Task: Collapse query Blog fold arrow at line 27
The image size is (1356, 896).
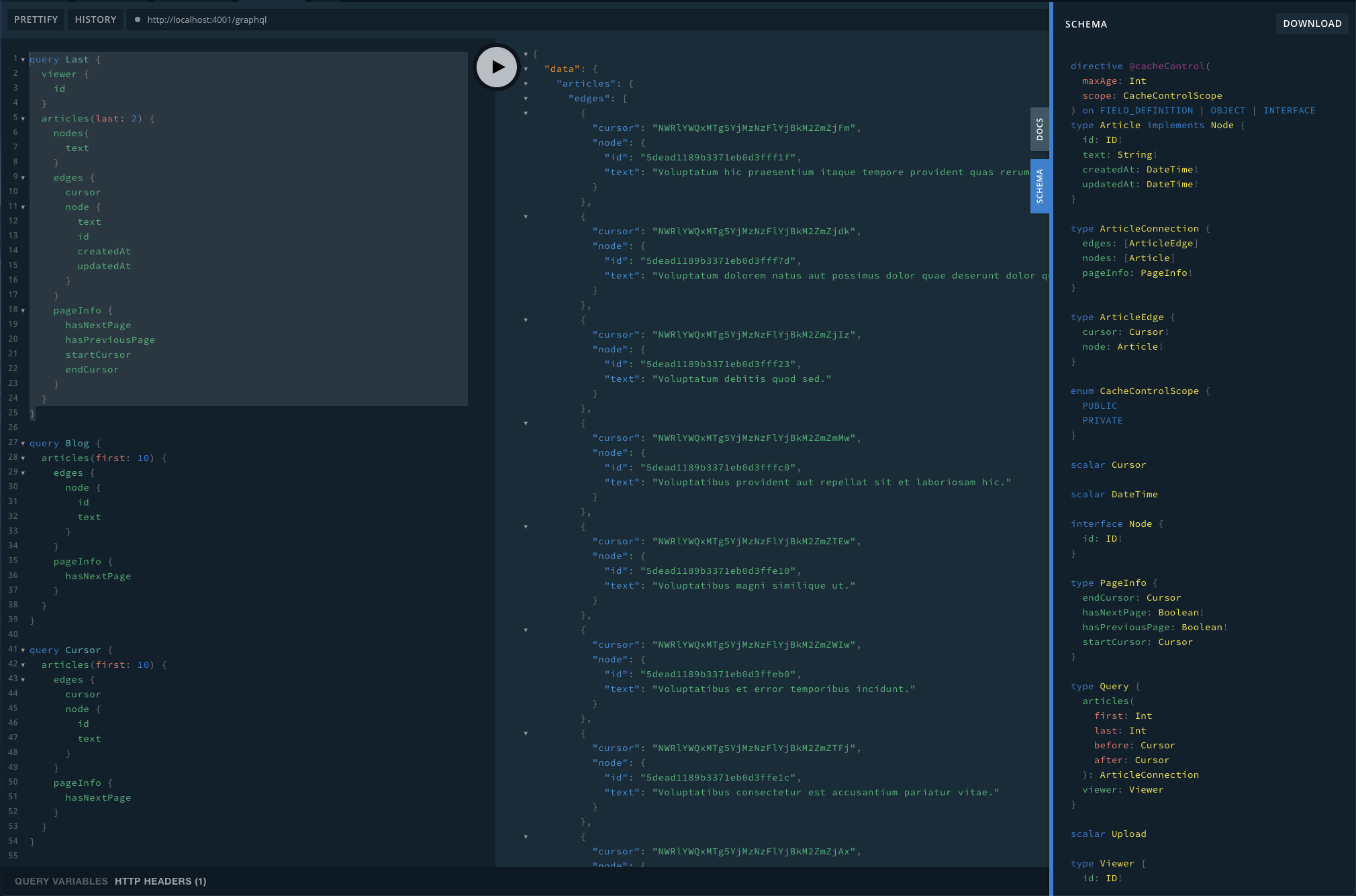Action: click(23, 444)
